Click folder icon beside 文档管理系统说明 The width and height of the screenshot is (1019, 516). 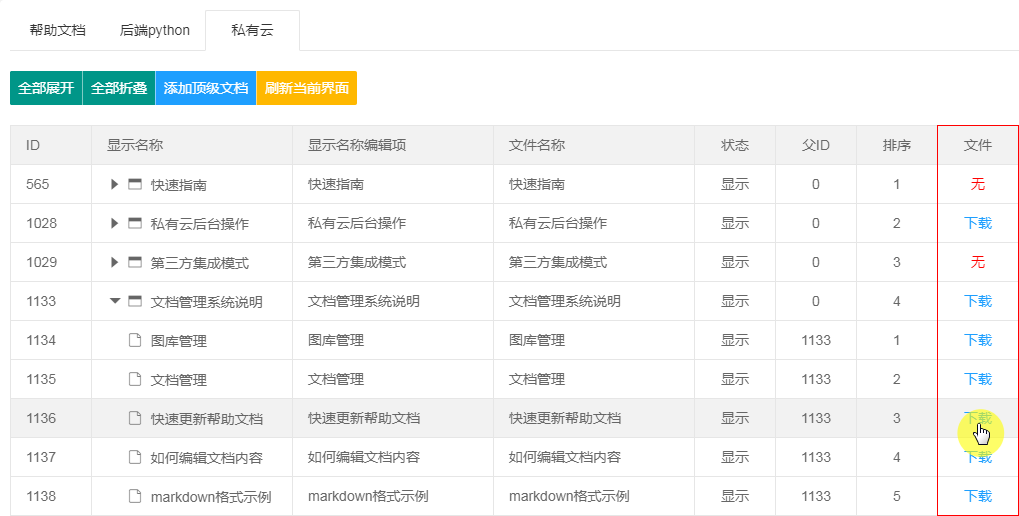coord(135,301)
